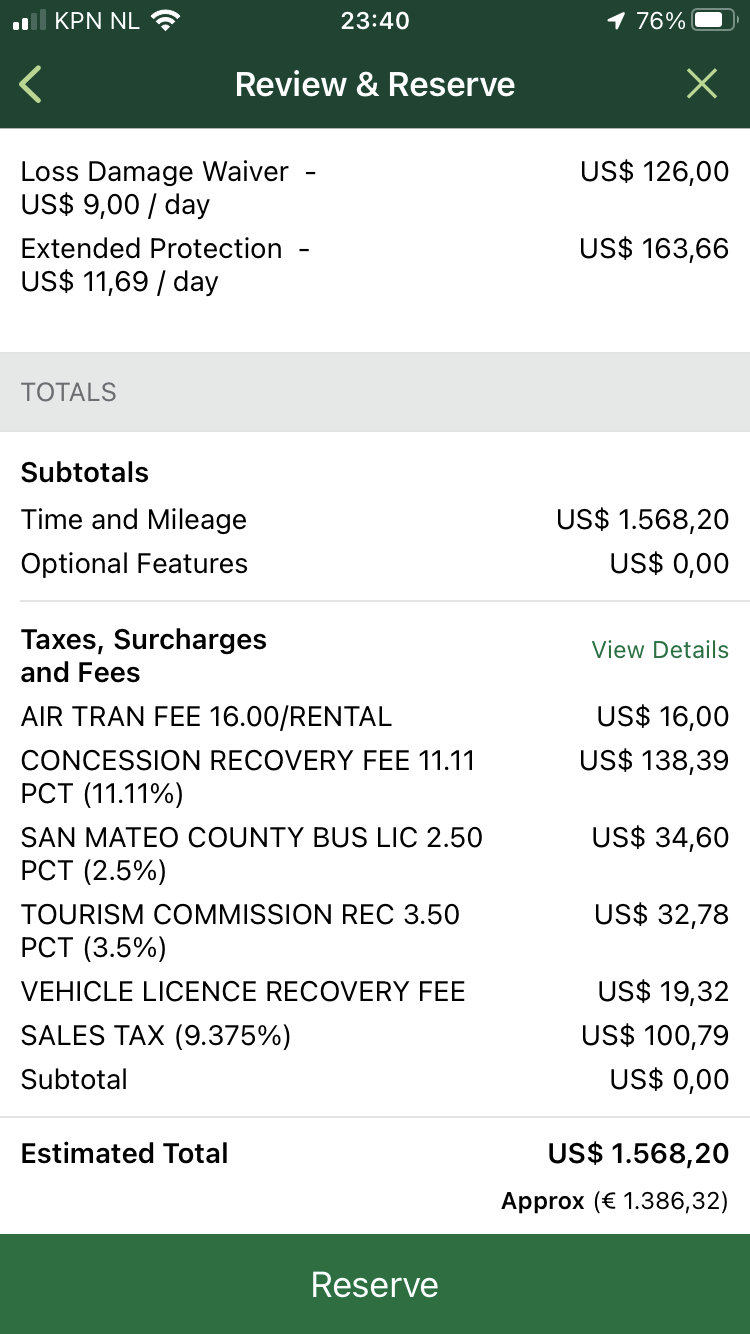
Task: Tap the 23:40 clock
Action: [x=375, y=21]
